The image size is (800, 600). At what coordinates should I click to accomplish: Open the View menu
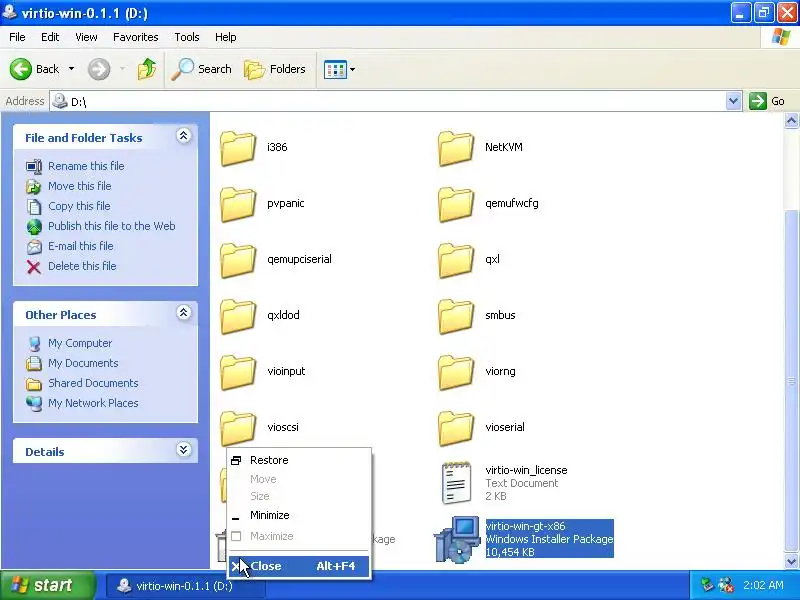(x=86, y=37)
